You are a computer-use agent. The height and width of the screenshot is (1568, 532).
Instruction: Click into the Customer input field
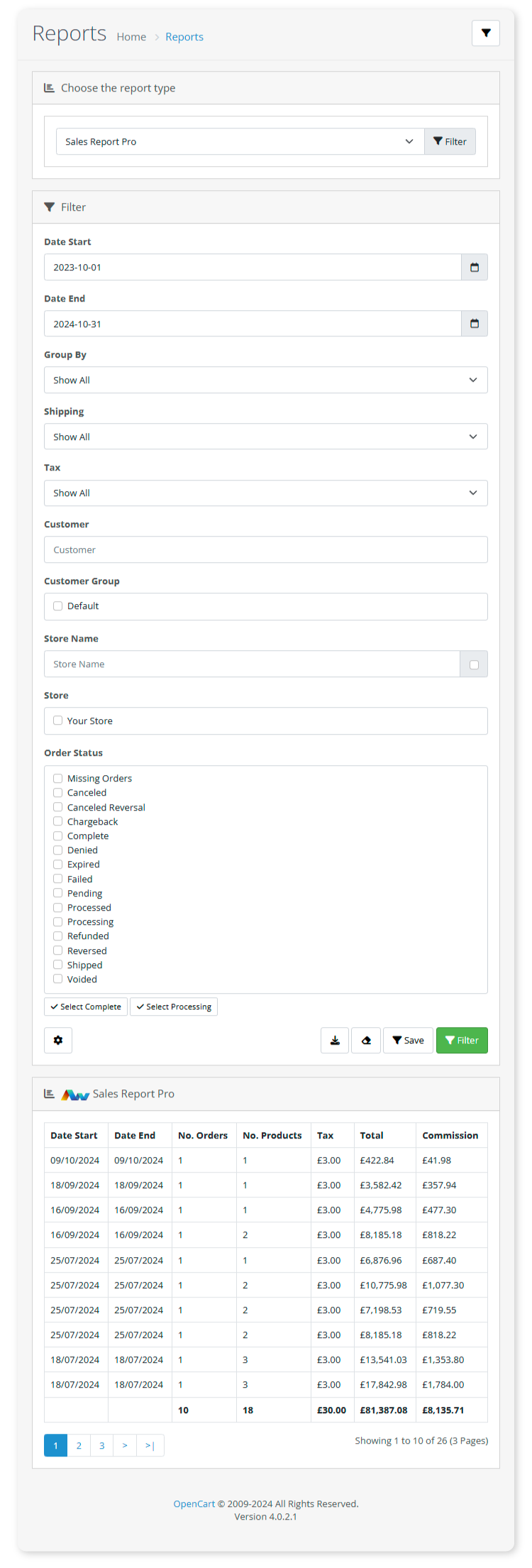click(265, 550)
